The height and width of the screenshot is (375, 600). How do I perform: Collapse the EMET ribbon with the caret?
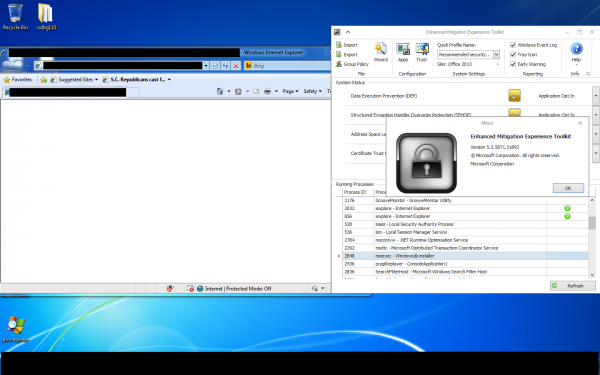(x=348, y=32)
